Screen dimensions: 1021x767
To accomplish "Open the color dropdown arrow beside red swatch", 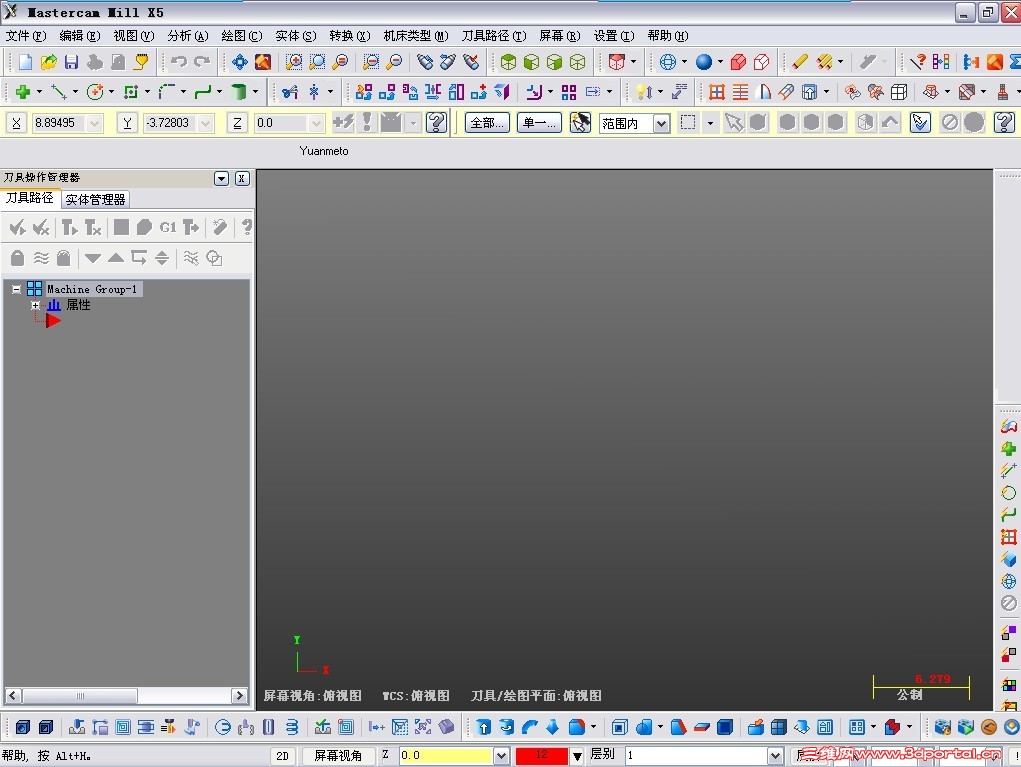I will pos(577,757).
